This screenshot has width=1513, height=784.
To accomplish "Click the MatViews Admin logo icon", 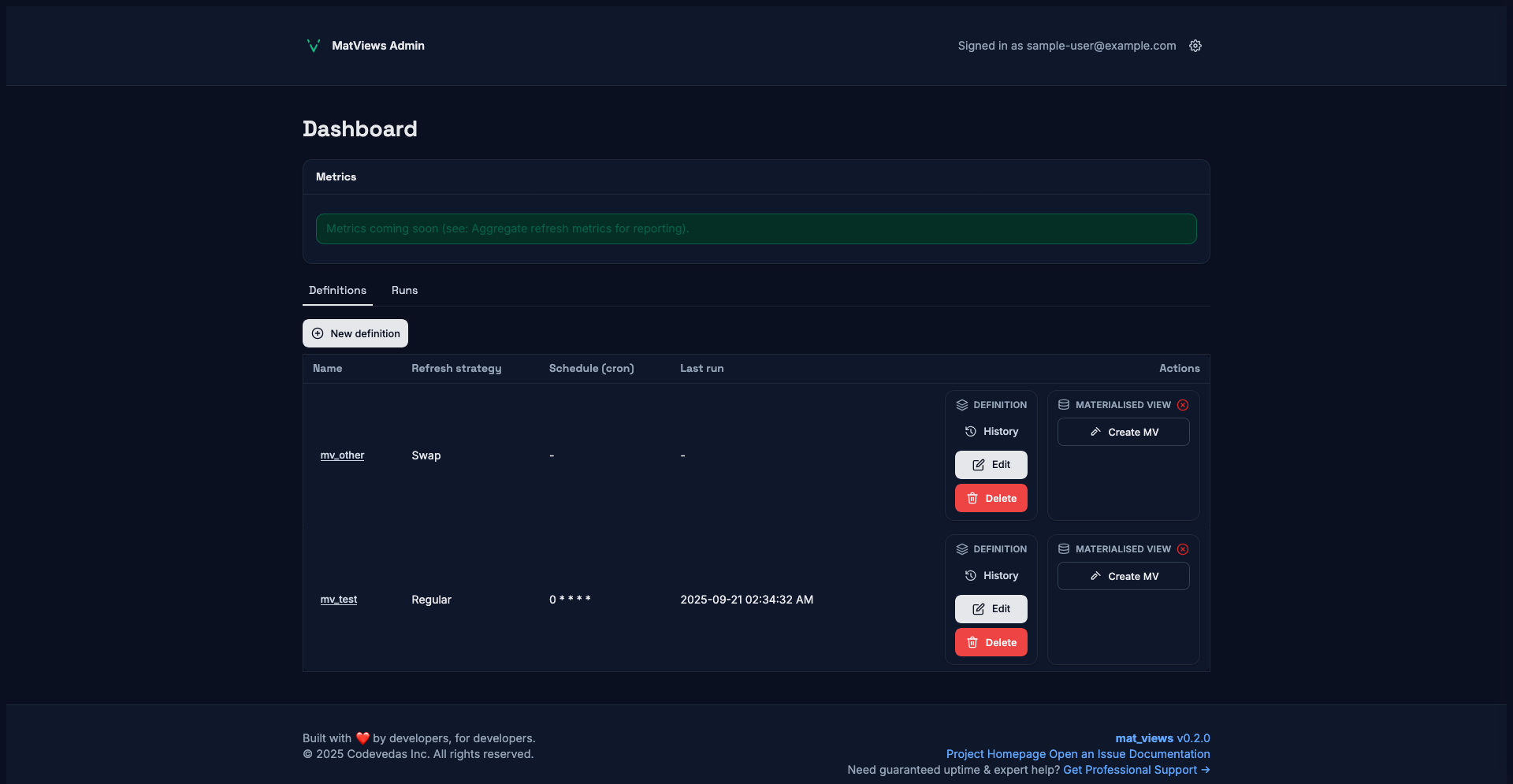I will pyautogui.click(x=313, y=46).
